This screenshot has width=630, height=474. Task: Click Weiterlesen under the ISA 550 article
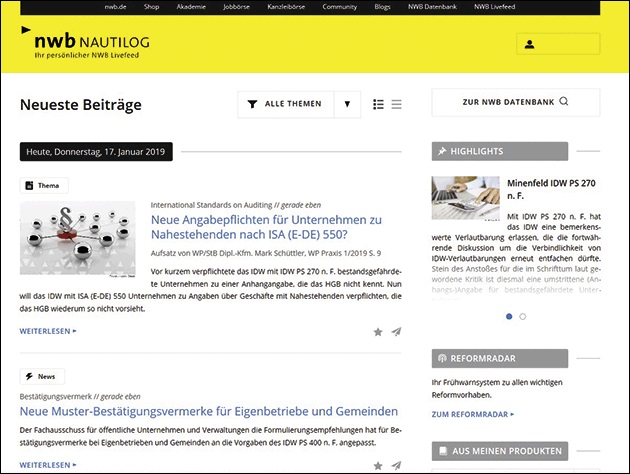pos(48,330)
